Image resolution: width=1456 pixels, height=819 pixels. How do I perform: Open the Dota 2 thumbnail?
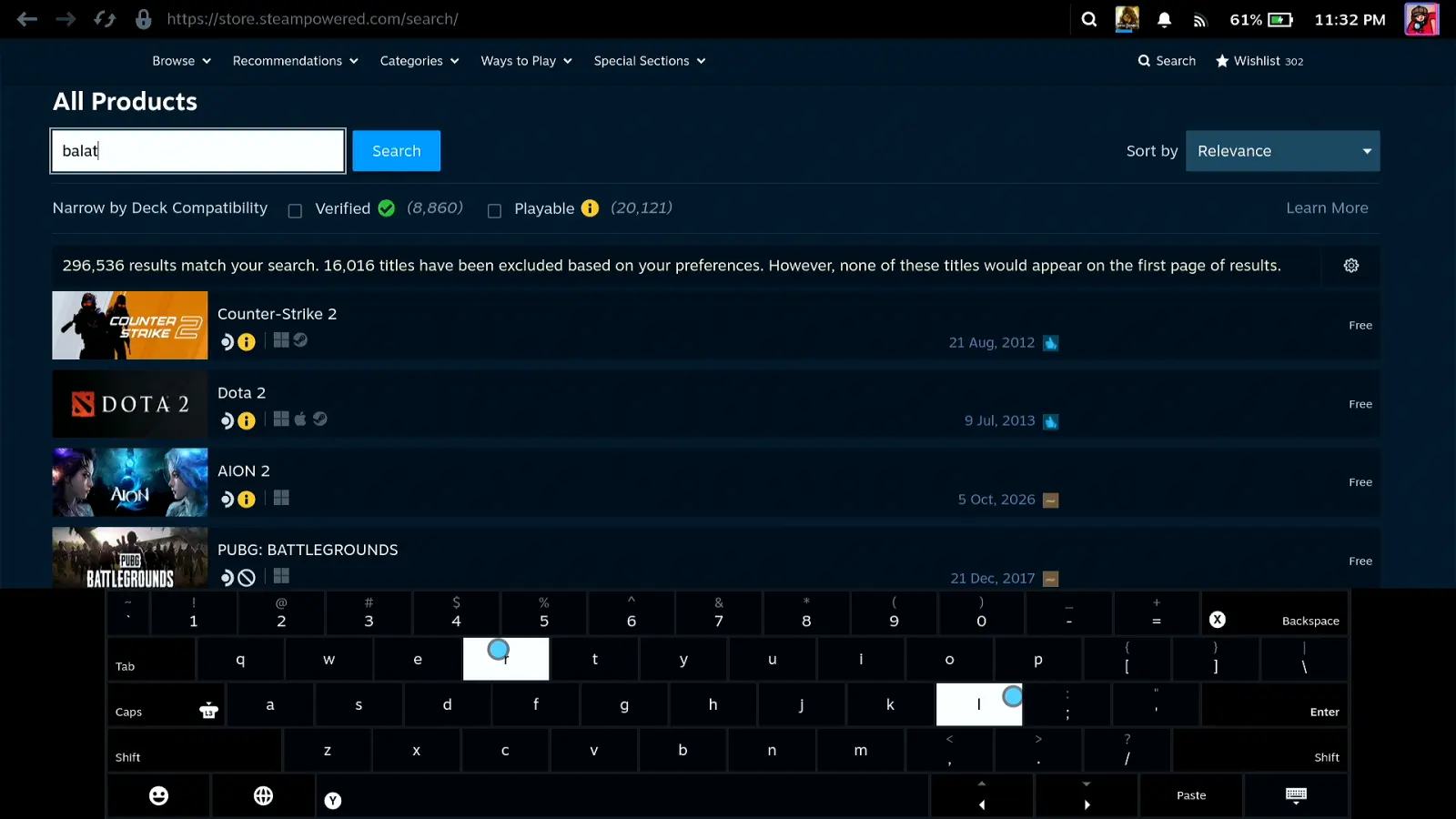pos(130,404)
